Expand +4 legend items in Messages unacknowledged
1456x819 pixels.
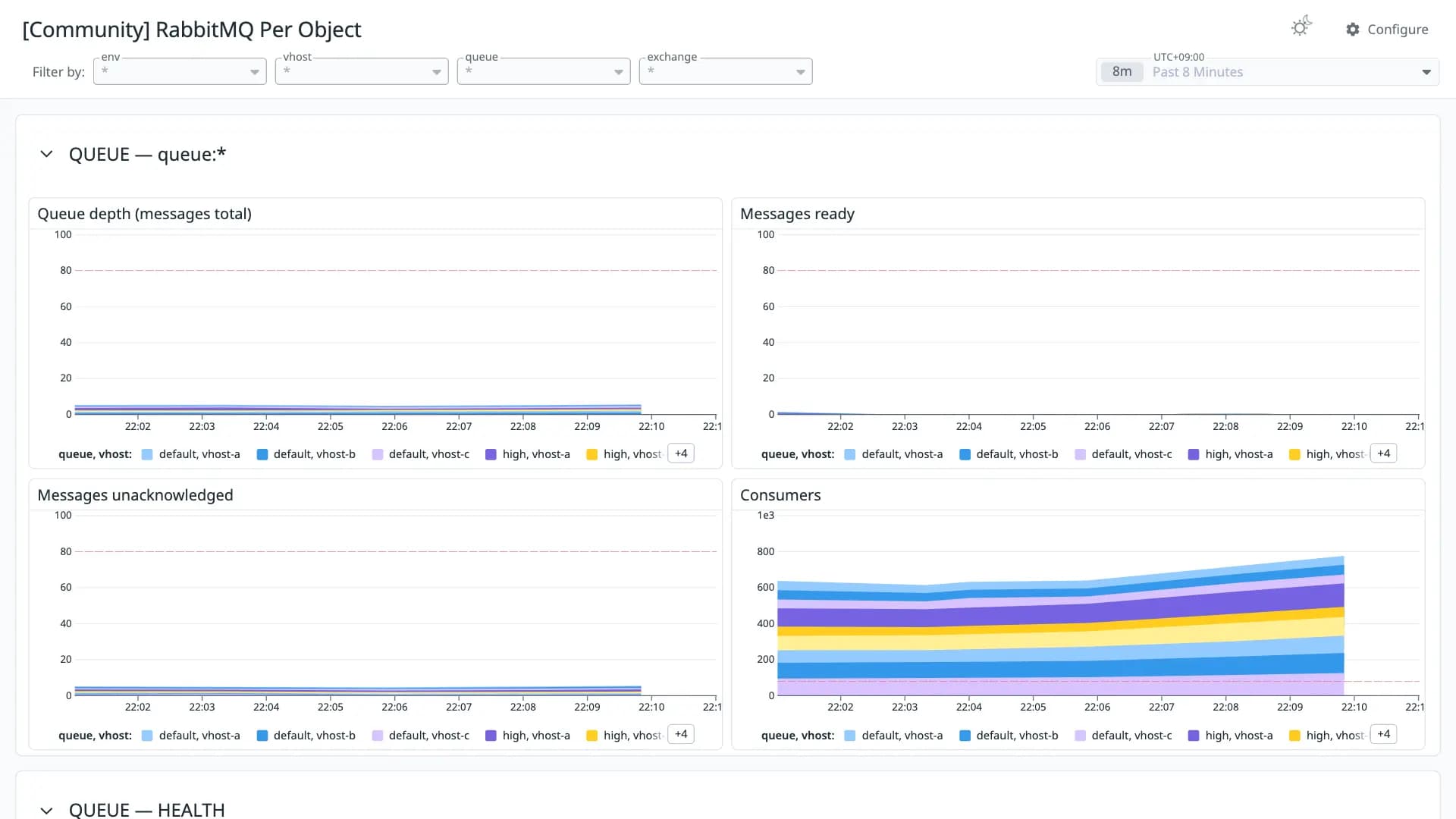(681, 734)
